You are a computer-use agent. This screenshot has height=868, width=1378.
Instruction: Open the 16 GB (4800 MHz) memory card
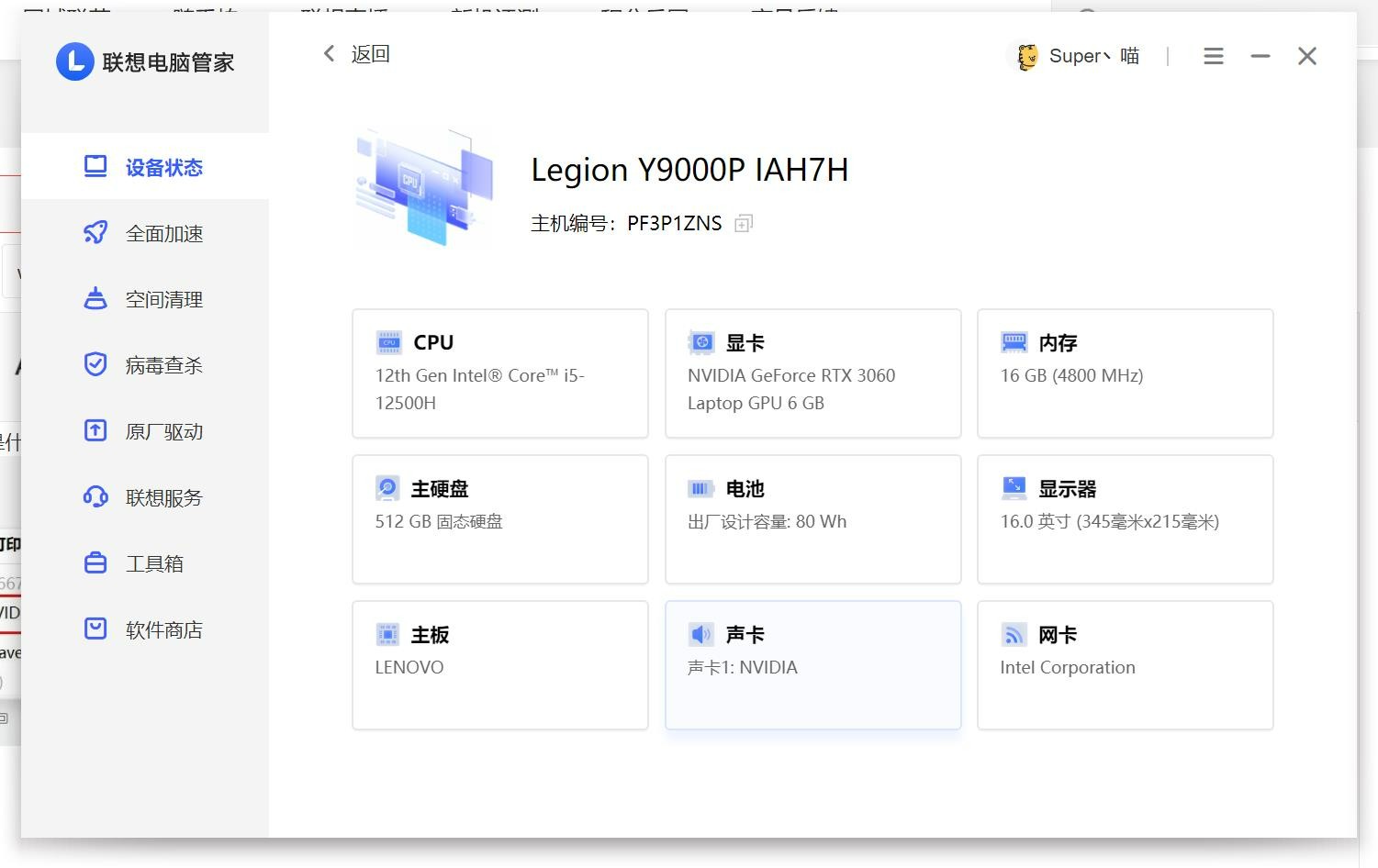coord(1126,373)
